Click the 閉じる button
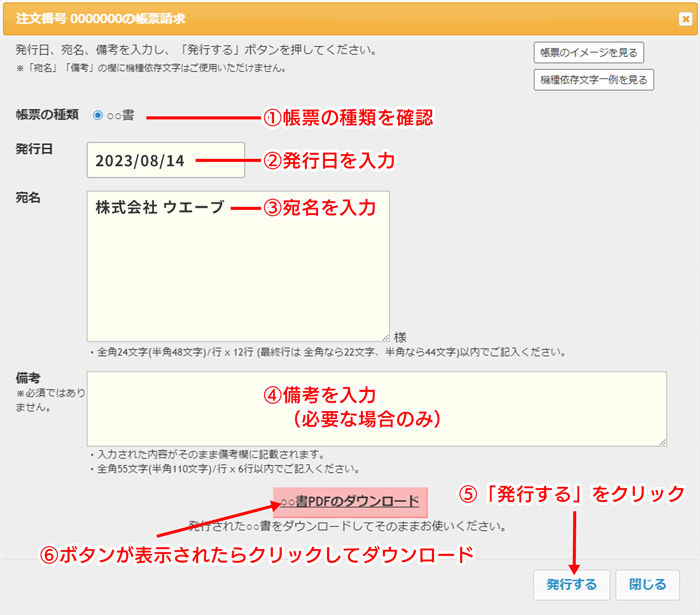Image resolution: width=700 pixels, height=615 pixels. click(x=647, y=584)
